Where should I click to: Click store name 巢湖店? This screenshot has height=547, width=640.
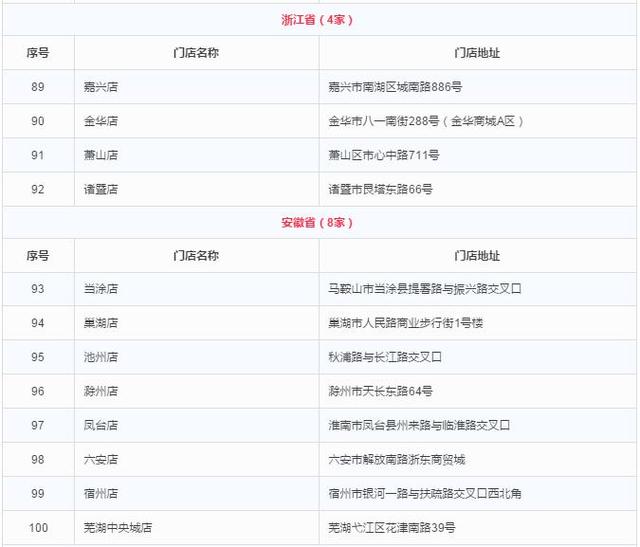pyautogui.click(x=101, y=323)
